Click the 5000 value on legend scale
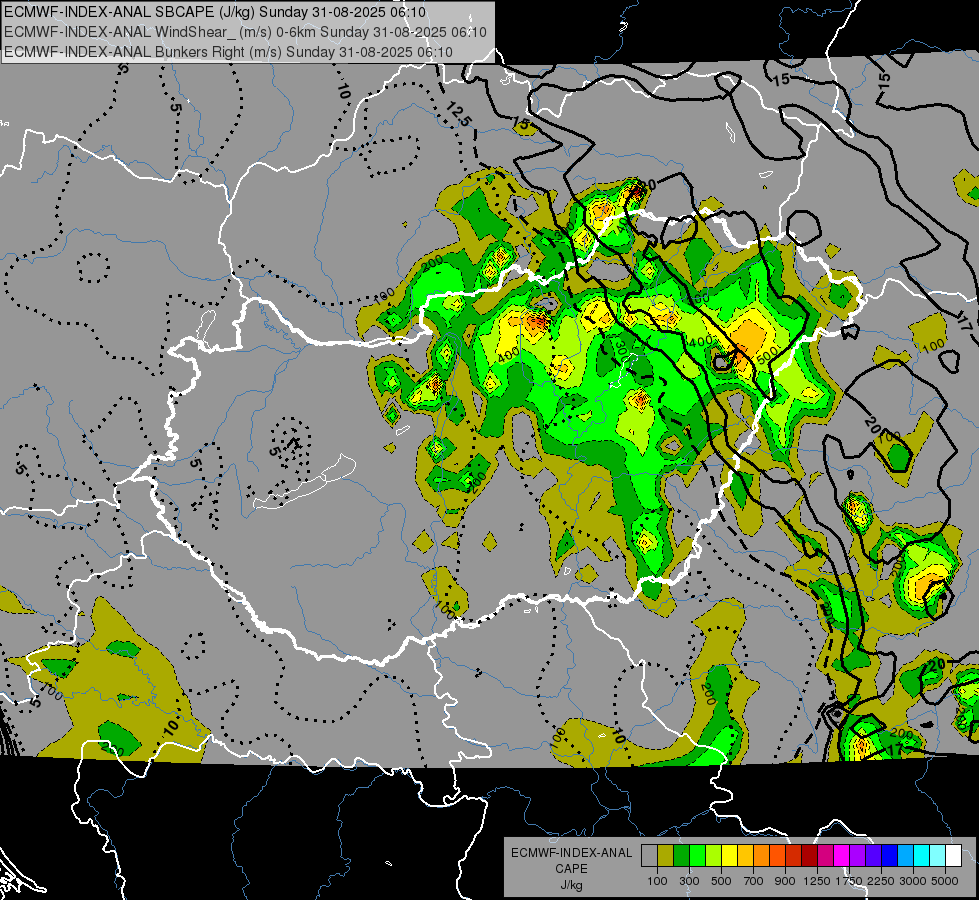Image resolution: width=979 pixels, height=900 pixels. point(945,881)
